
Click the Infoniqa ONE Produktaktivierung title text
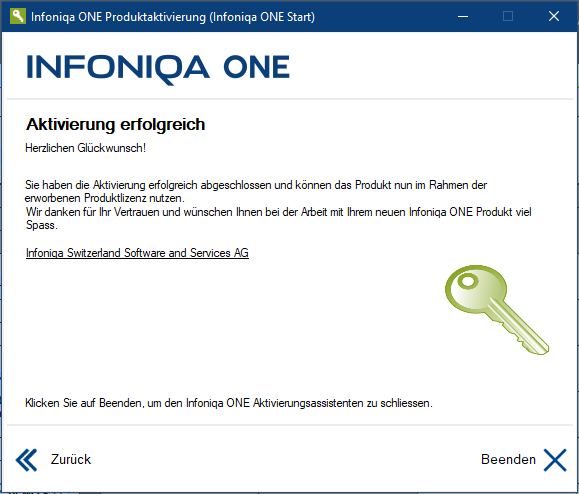pos(173,17)
